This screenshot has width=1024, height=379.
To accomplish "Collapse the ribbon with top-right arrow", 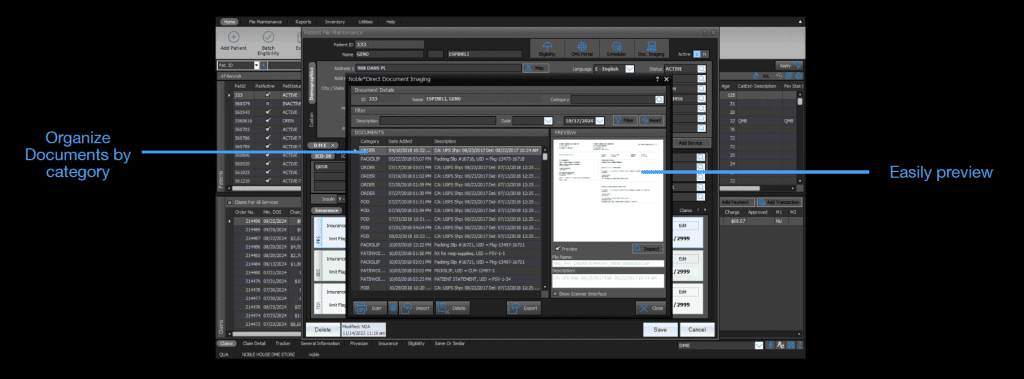I will pos(800,22).
